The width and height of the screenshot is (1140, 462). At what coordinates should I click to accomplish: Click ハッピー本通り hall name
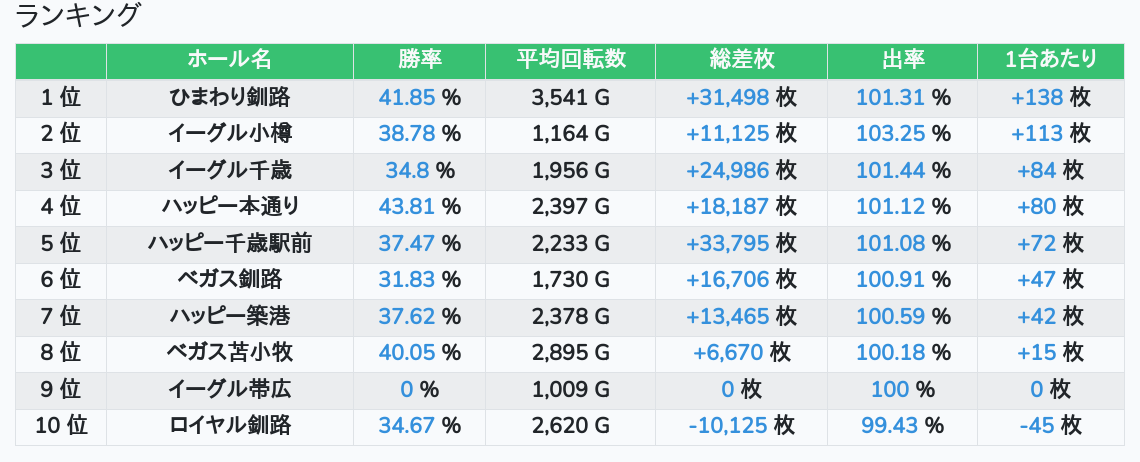click(x=230, y=207)
